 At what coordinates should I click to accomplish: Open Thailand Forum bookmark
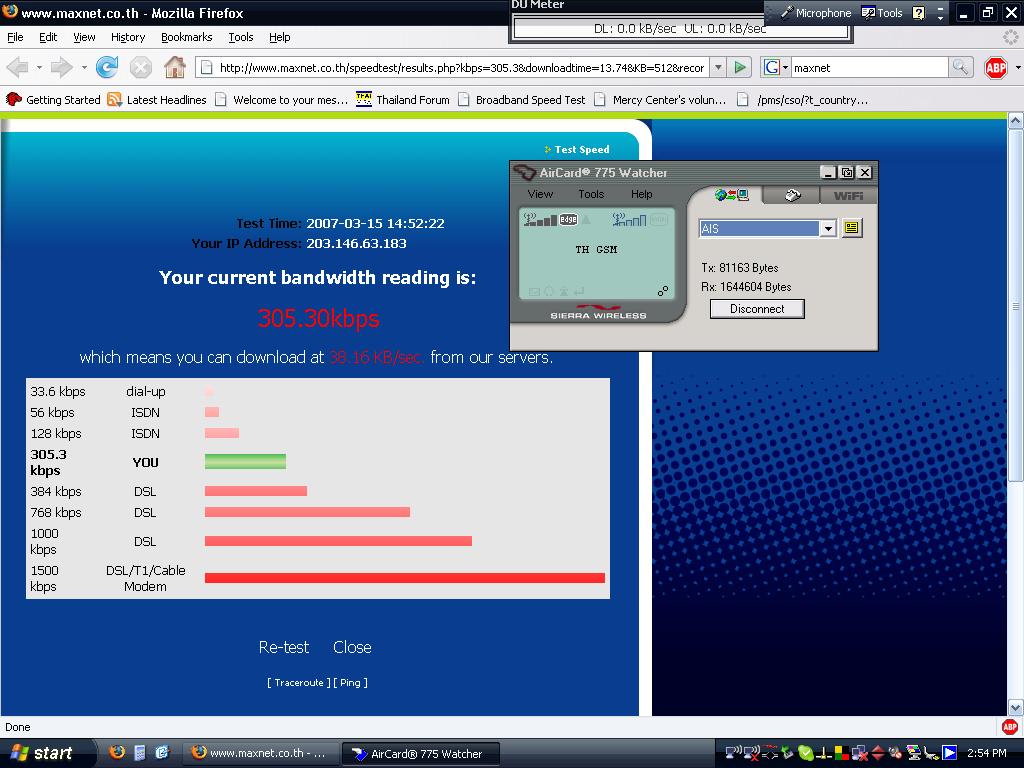point(404,99)
